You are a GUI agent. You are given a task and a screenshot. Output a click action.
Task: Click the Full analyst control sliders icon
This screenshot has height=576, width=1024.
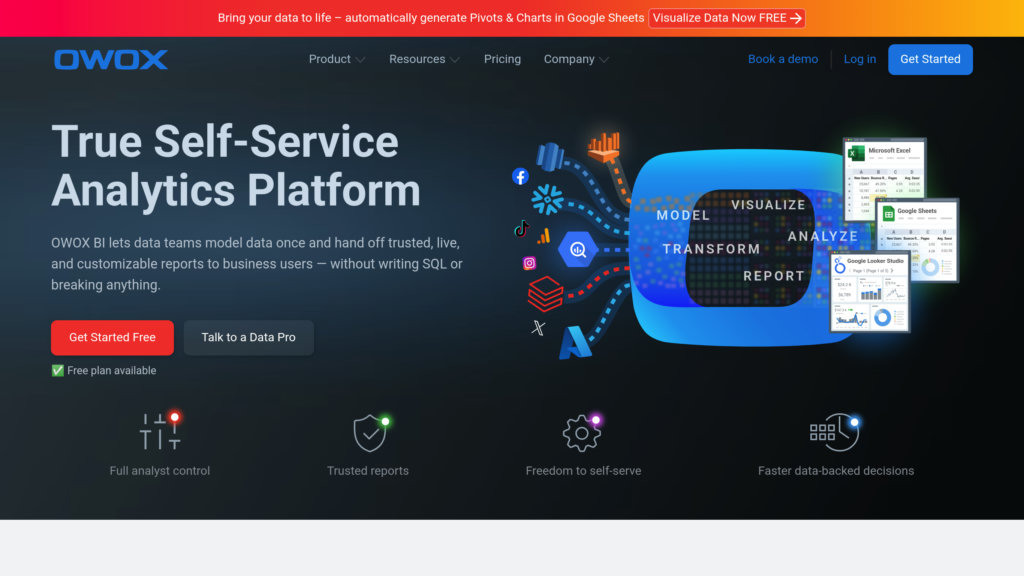pyautogui.click(x=159, y=432)
